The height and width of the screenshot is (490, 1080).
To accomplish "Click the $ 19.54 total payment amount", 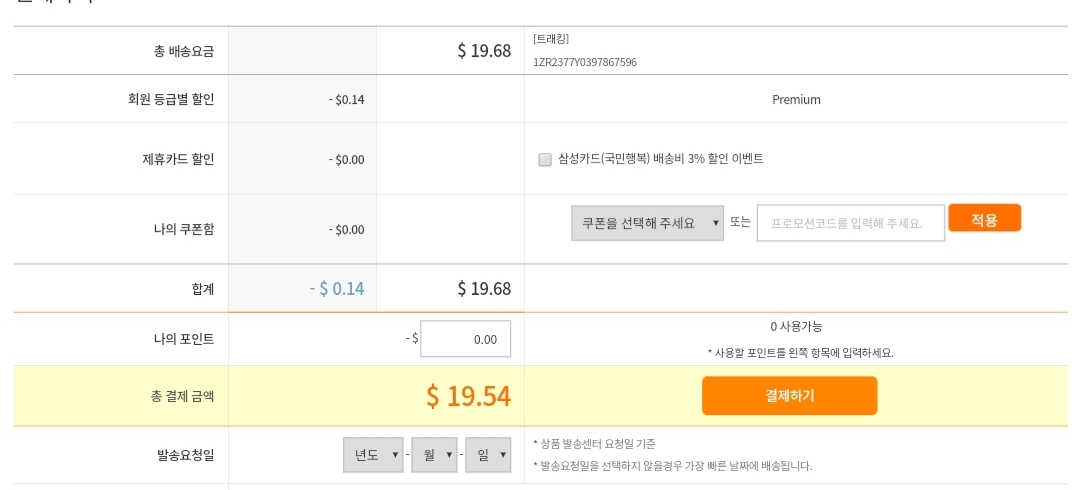I will [468, 396].
